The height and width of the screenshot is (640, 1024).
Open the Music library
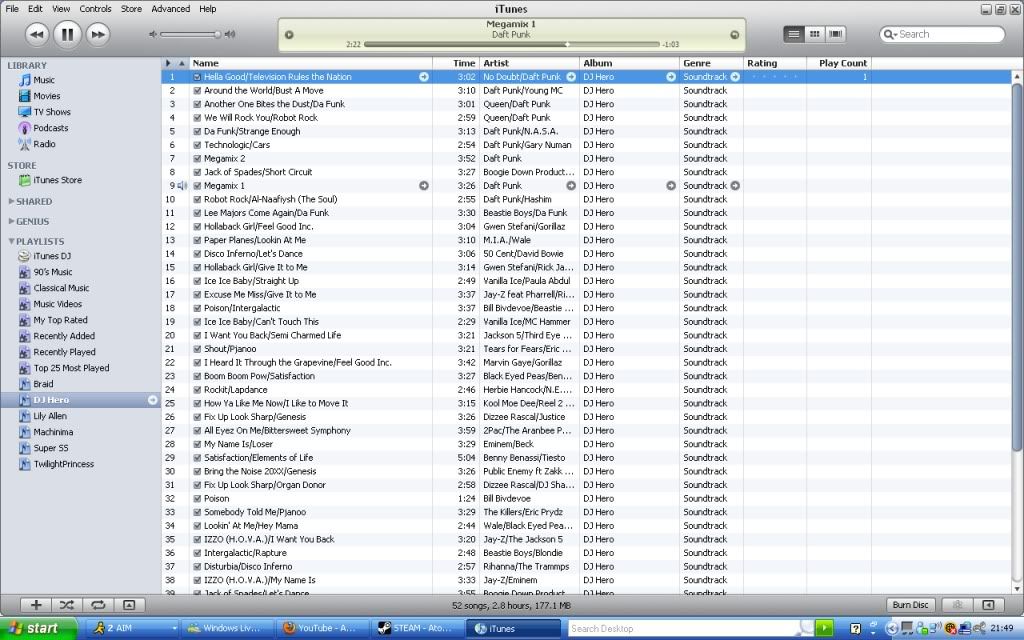44,80
